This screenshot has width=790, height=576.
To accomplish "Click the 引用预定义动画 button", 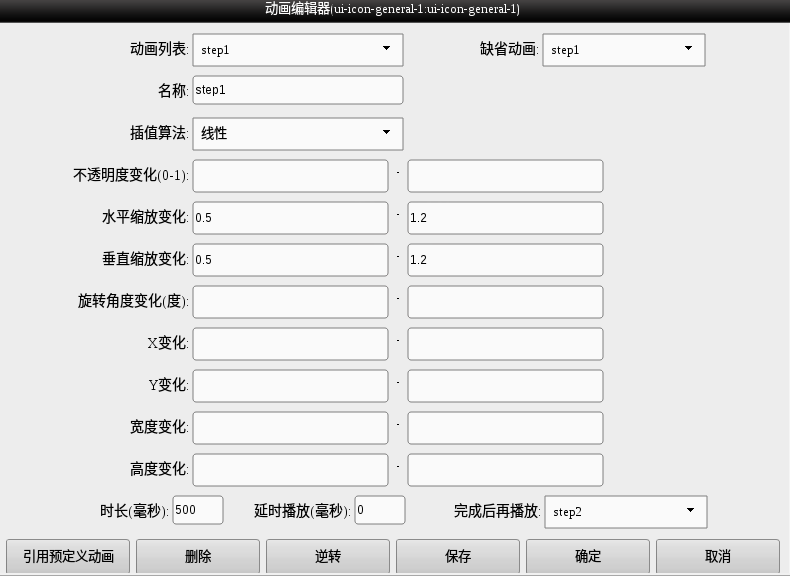I will (68, 556).
